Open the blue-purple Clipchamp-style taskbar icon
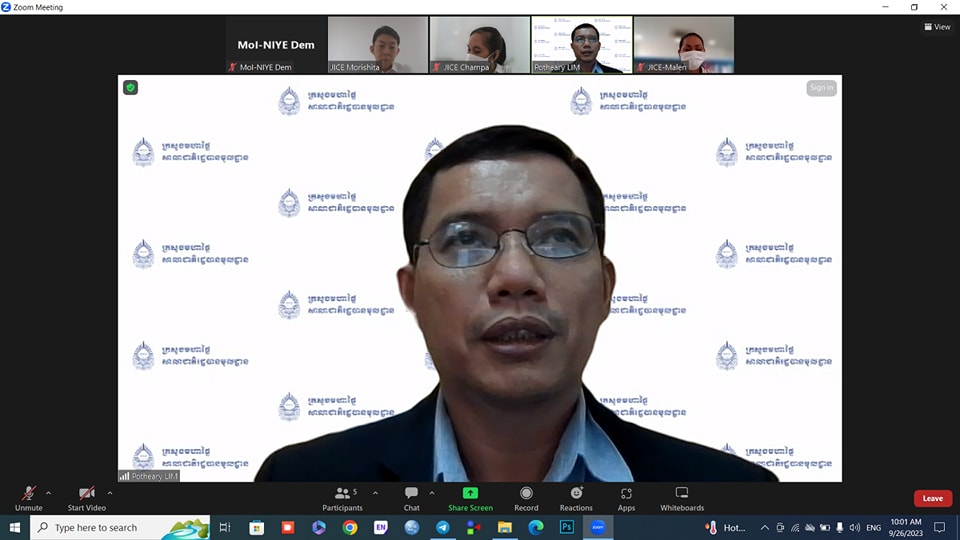 click(x=318, y=527)
